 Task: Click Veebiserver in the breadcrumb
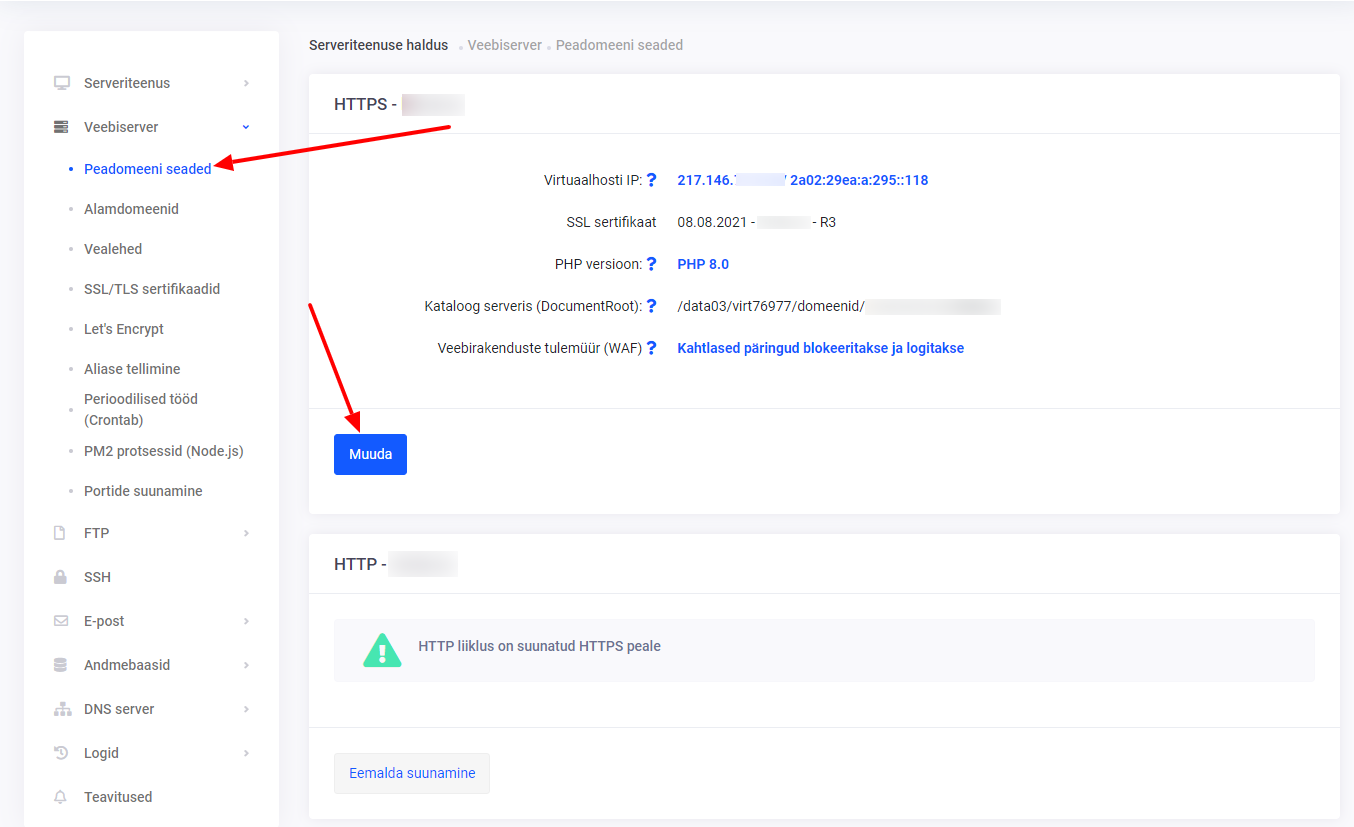point(505,45)
